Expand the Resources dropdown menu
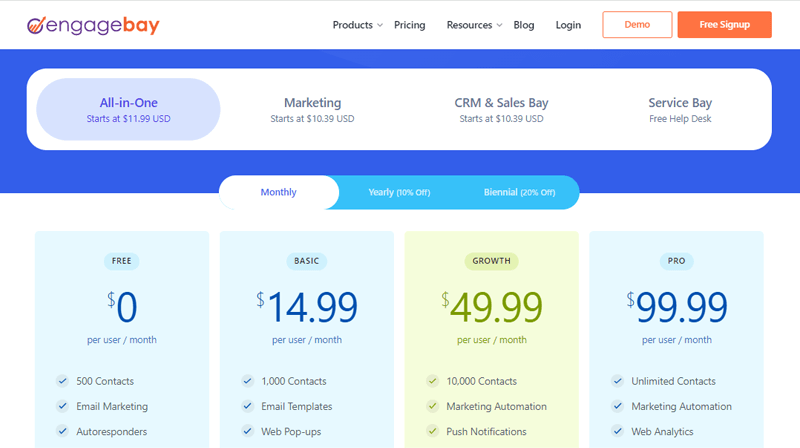The height and width of the screenshot is (448, 800). click(474, 25)
